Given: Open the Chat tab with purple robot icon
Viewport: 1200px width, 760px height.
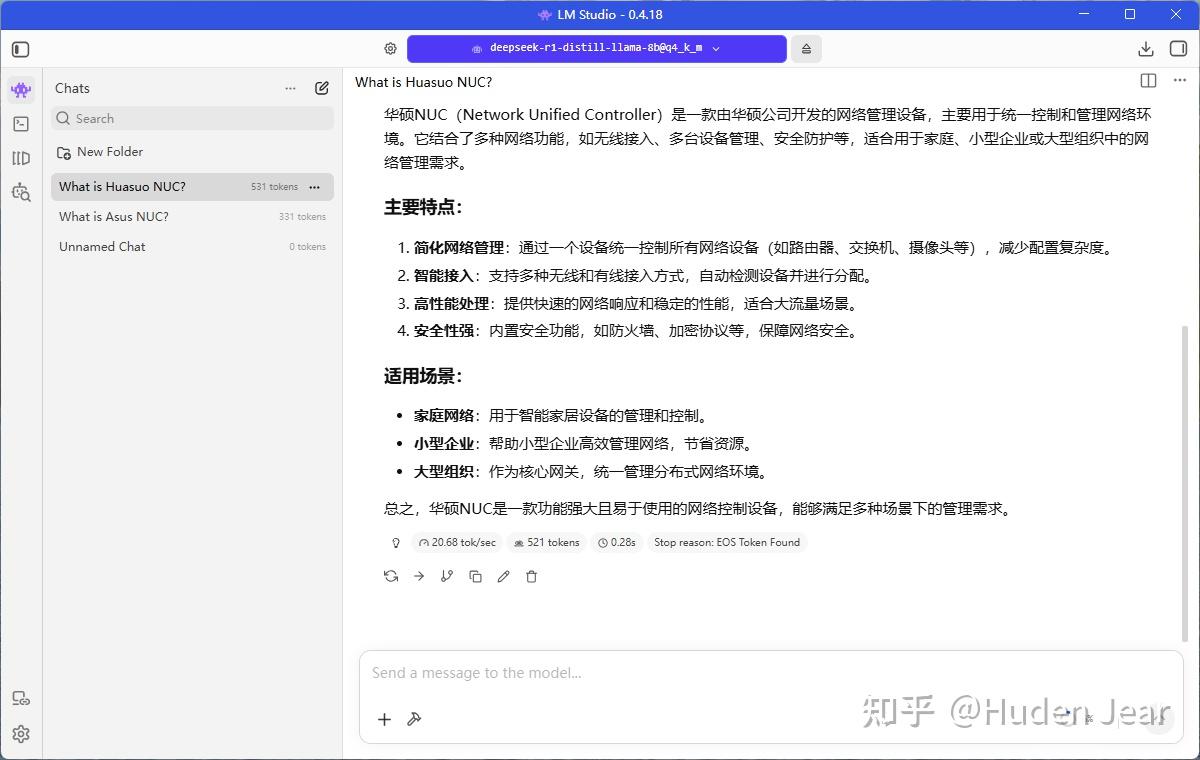Looking at the screenshot, I should click(x=21, y=90).
